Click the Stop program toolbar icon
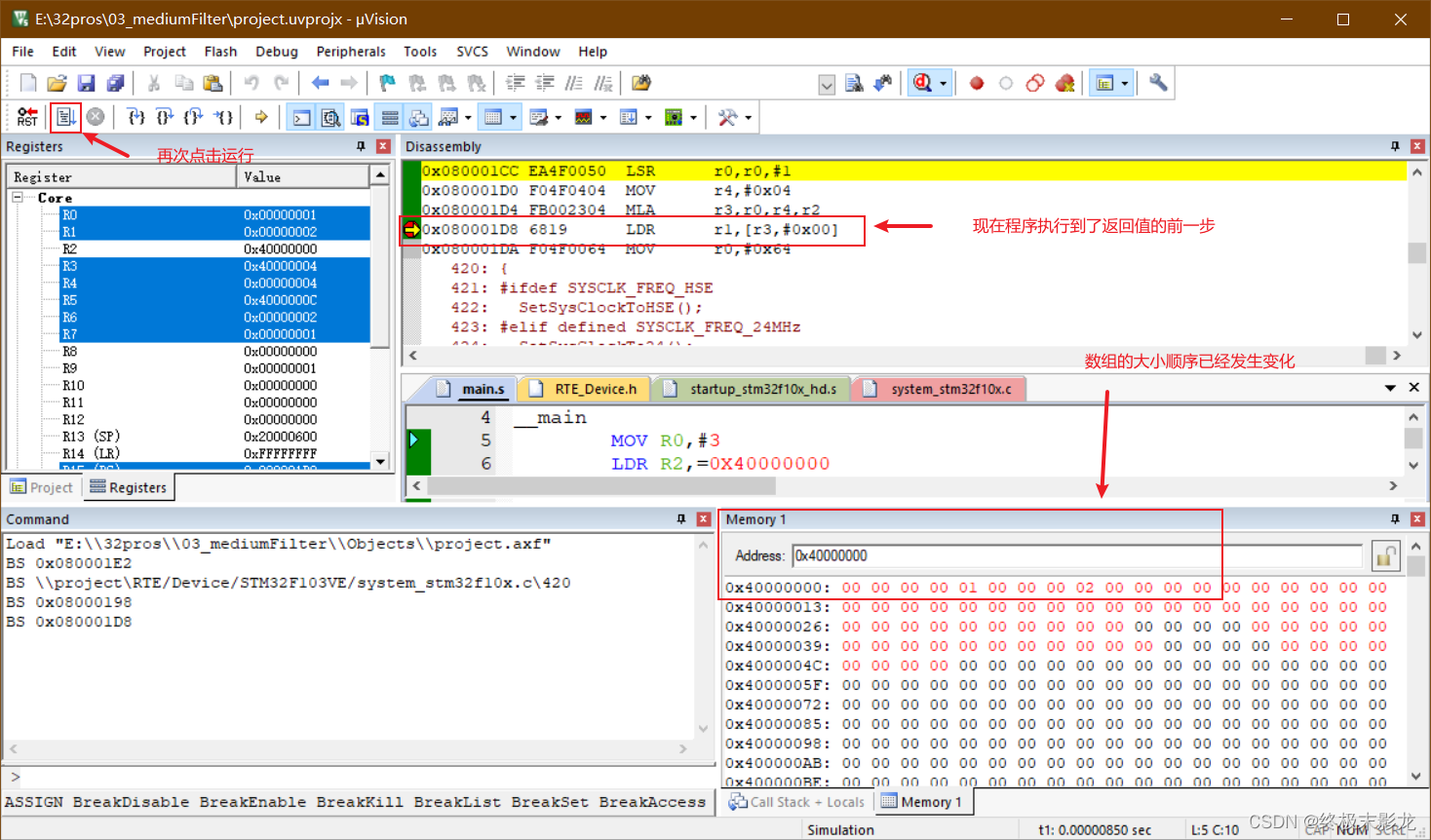 click(x=96, y=118)
